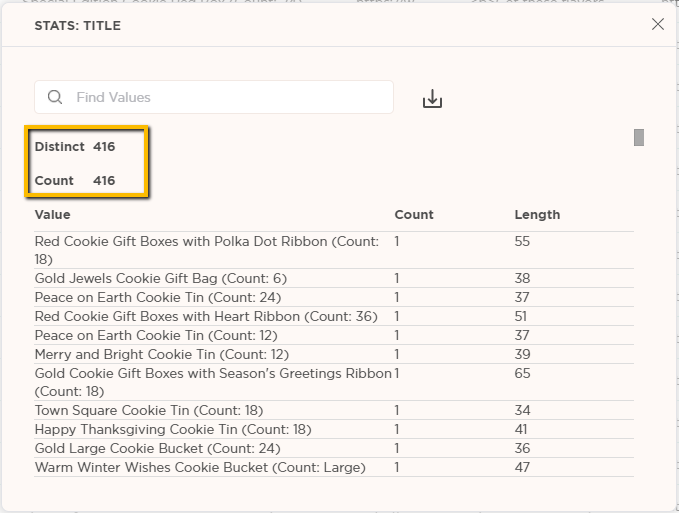The image size is (679, 513).
Task: Select the Red Cookie Gift Boxes Polka Dot row
Action: pos(334,250)
